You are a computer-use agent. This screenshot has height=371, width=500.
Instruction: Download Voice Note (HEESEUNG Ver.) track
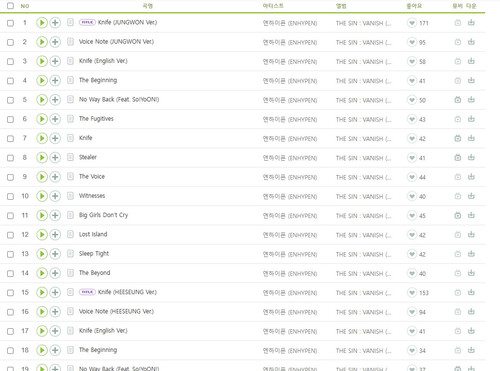(x=471, y=312)
